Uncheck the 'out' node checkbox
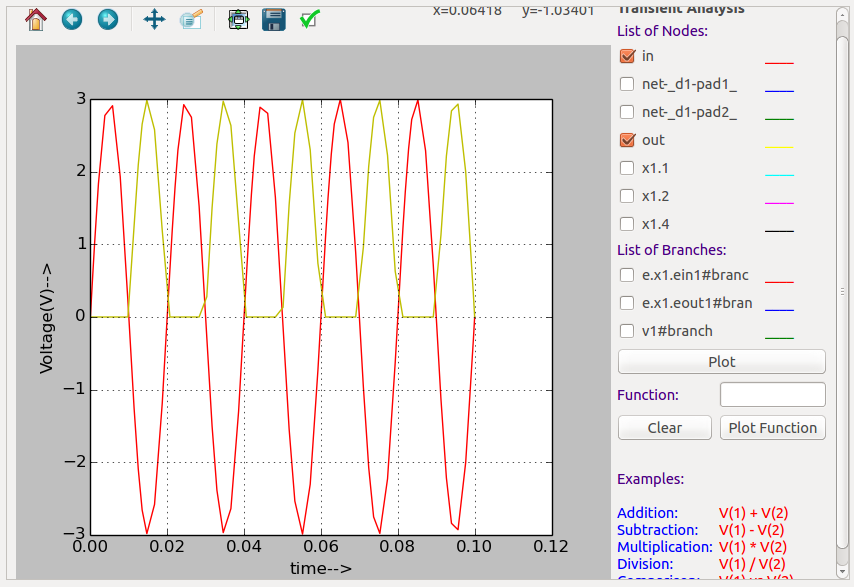 click(x=627, y=139)
